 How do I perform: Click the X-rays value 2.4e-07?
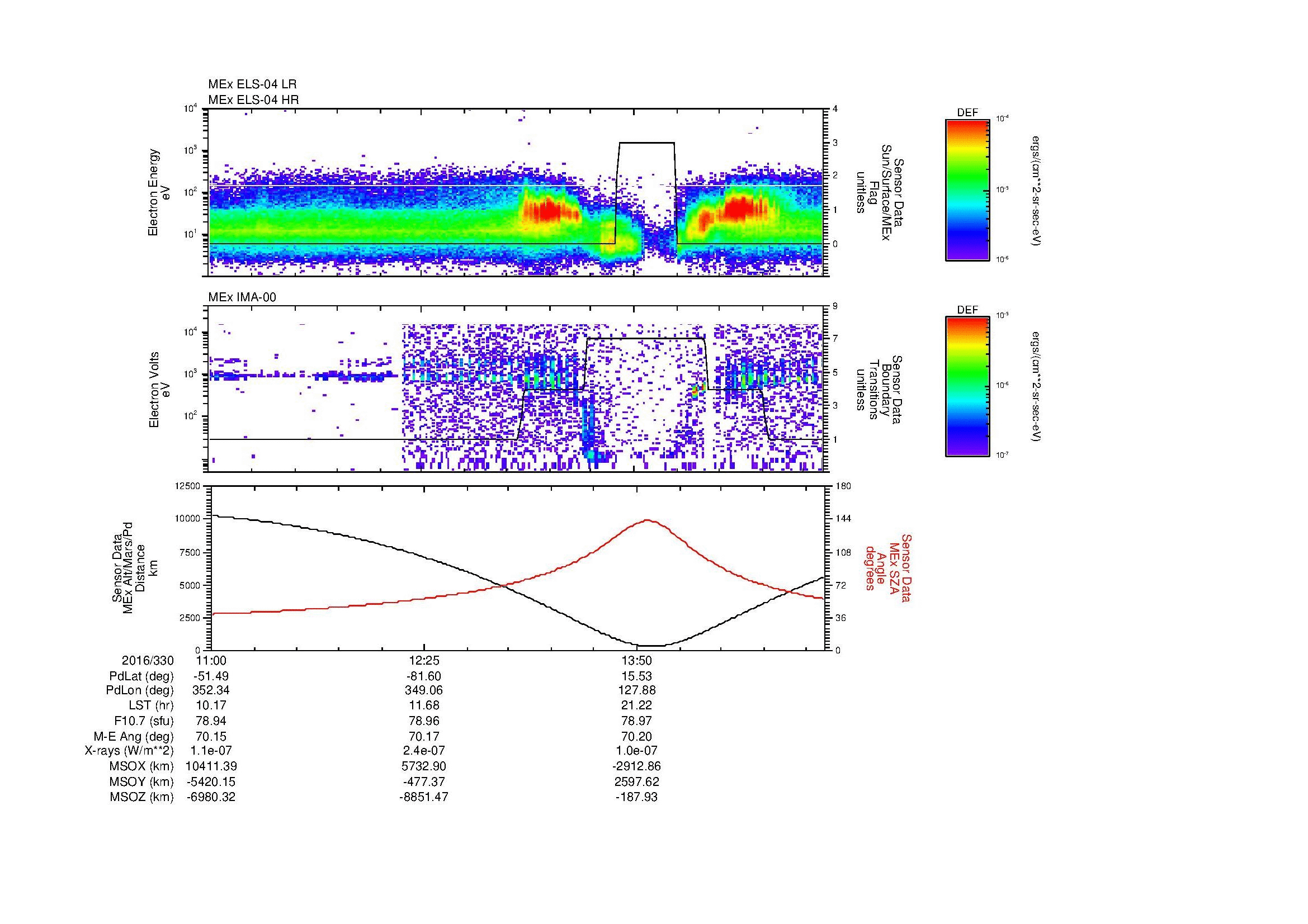coord(424,751)
